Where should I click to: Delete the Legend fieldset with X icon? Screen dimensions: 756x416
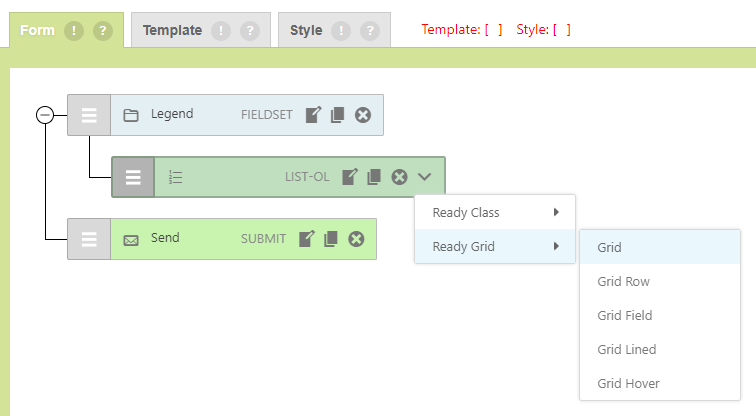point(363,115)
